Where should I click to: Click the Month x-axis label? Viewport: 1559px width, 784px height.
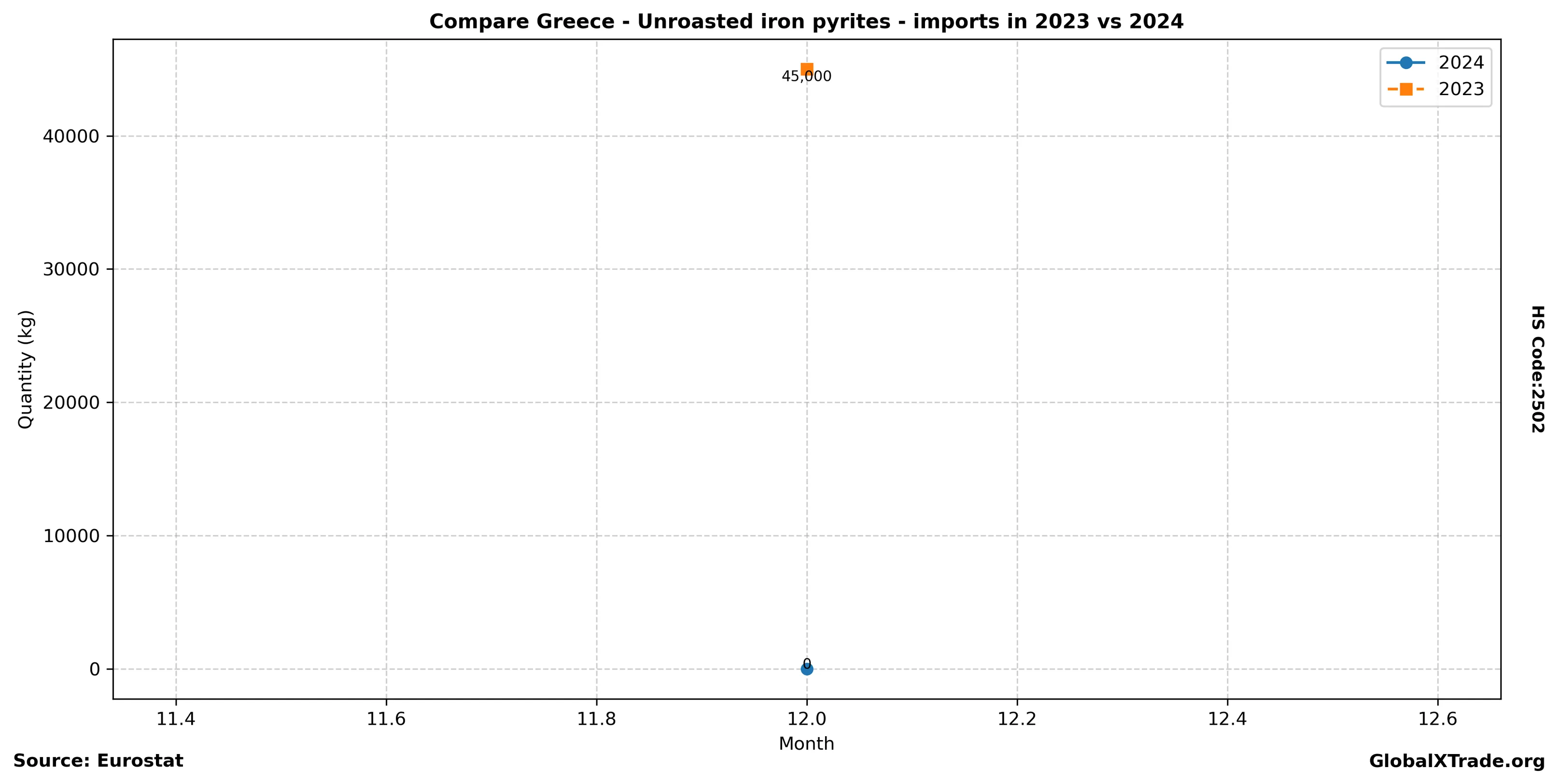[x=806, y=743]
